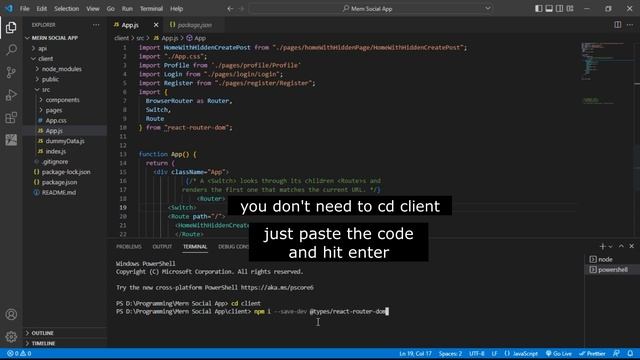
Task: Expand the OUTLINE section
Action: [x=42, y=333]
